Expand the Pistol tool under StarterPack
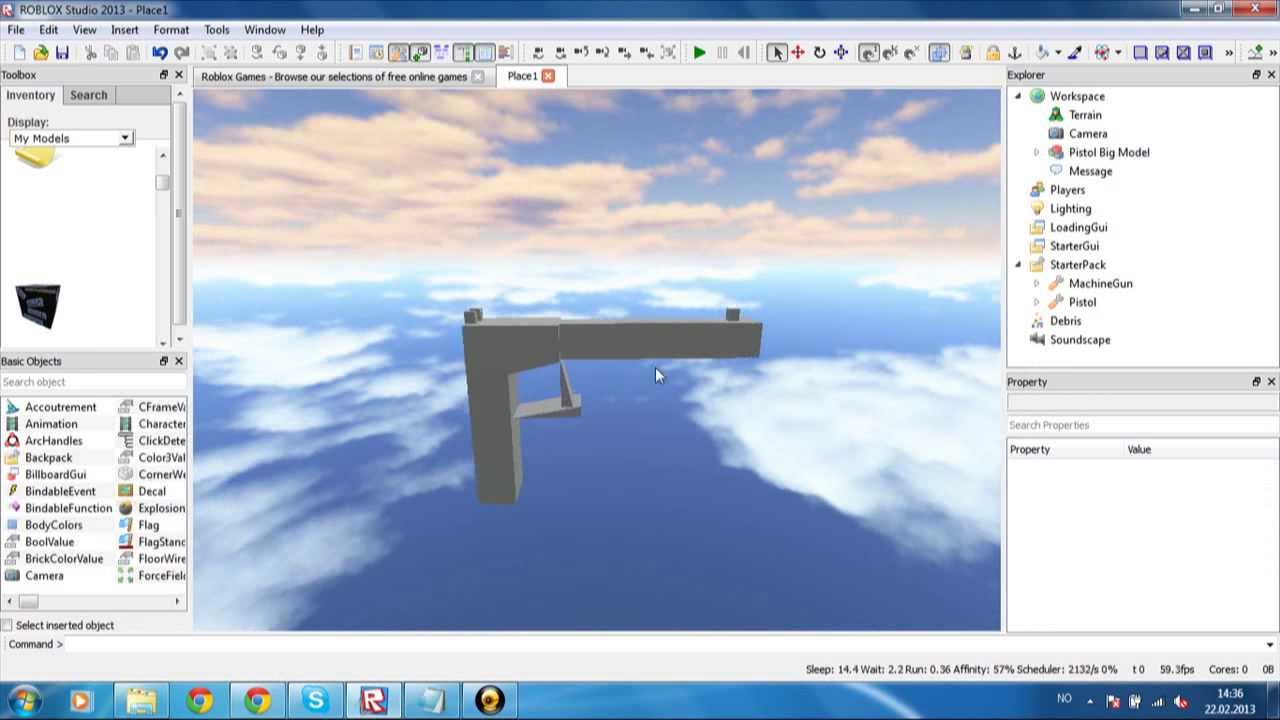Viewport: 1280px width, 720px height. [x=1037, y=302]
